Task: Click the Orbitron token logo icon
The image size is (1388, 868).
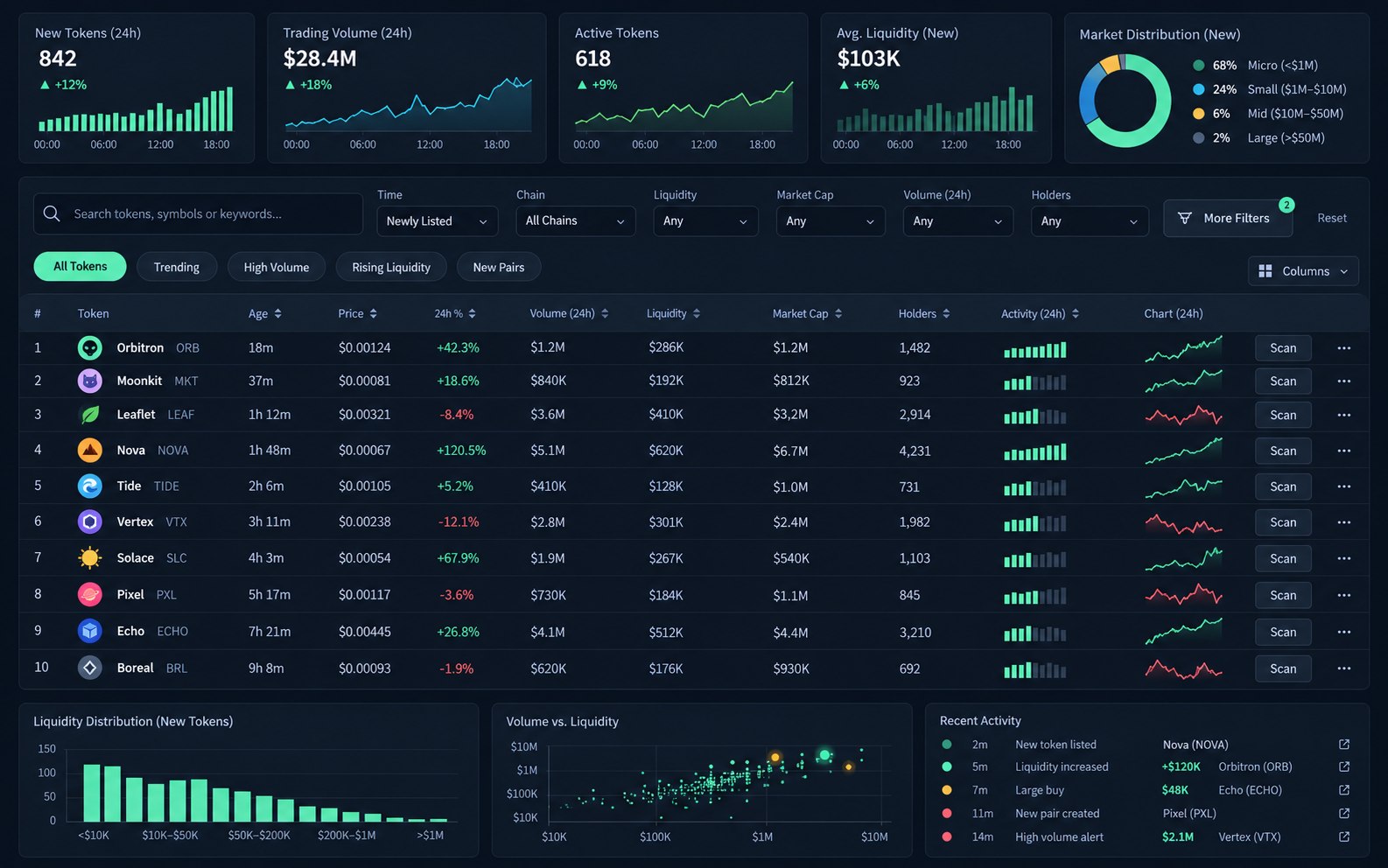Action: 90,348
